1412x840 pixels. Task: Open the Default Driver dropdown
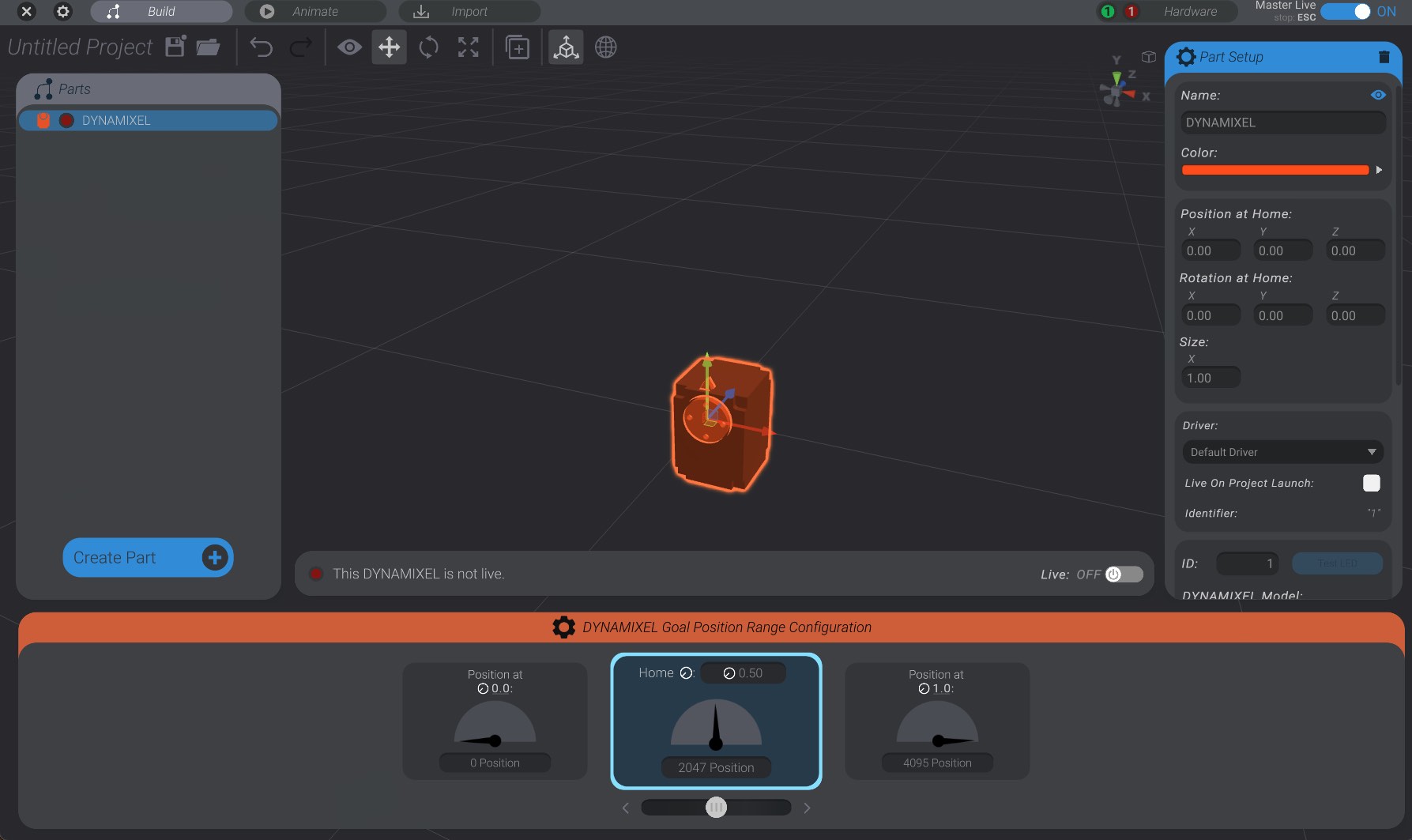click(x=1282, y=451)
